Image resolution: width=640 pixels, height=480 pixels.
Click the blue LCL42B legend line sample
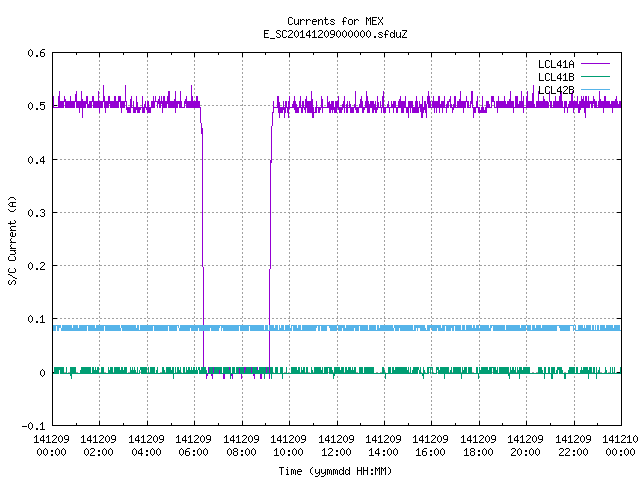click(595, 89)
